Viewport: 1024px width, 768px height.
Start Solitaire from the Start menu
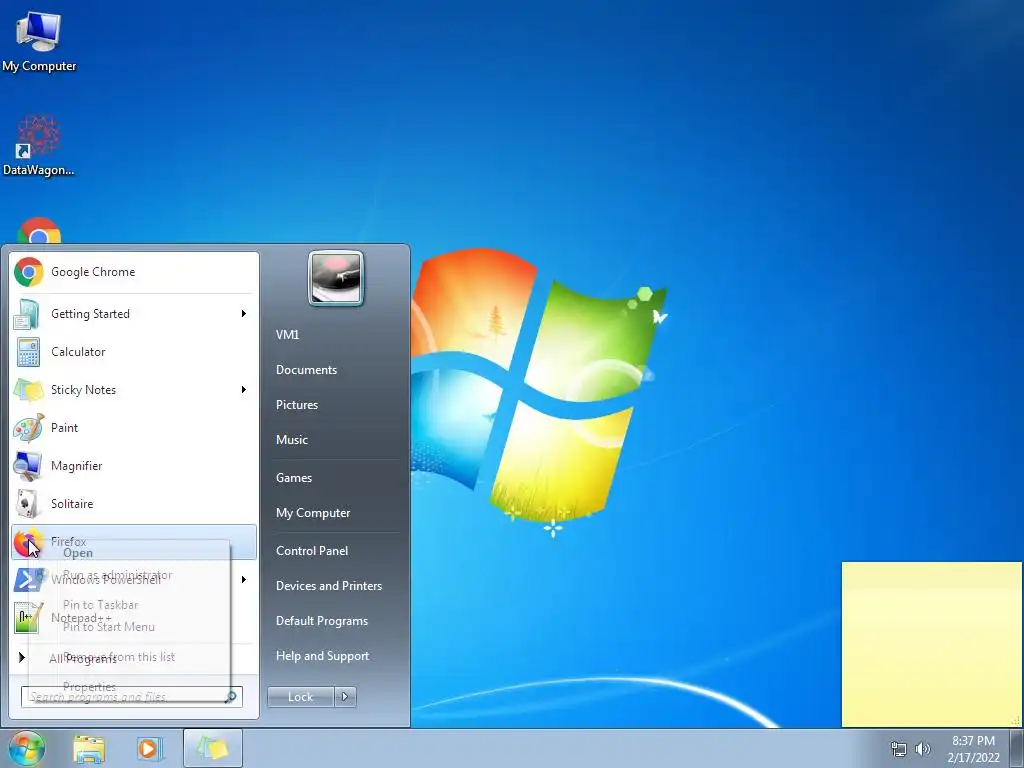point(133,504)
